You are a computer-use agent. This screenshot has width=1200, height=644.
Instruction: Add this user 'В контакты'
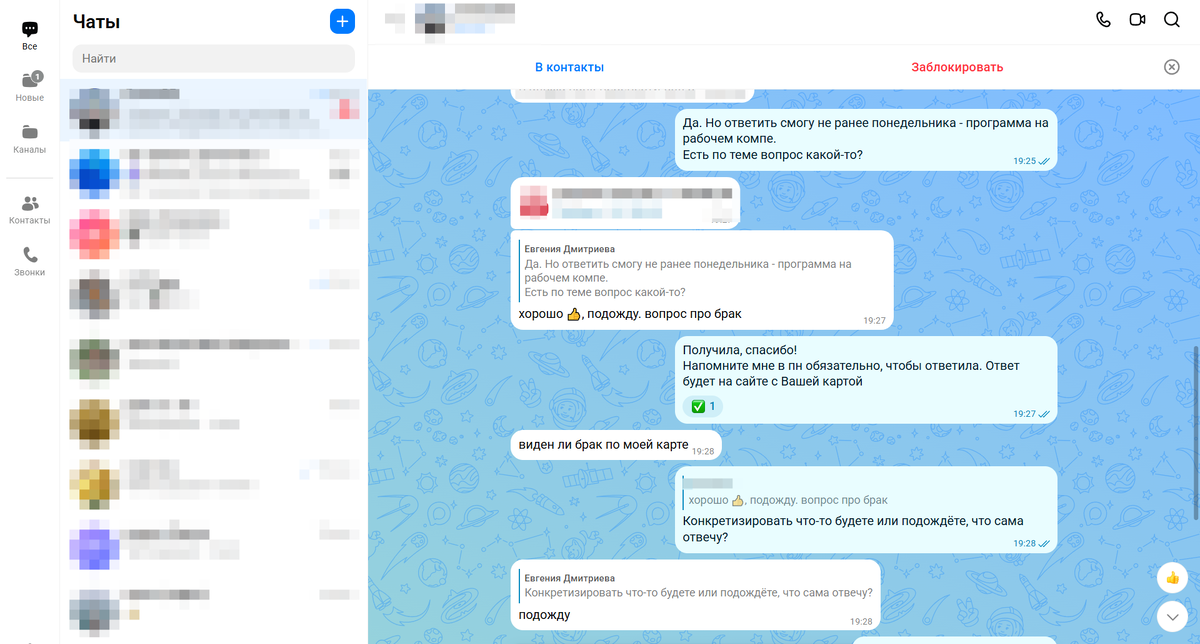click(569, 67)
